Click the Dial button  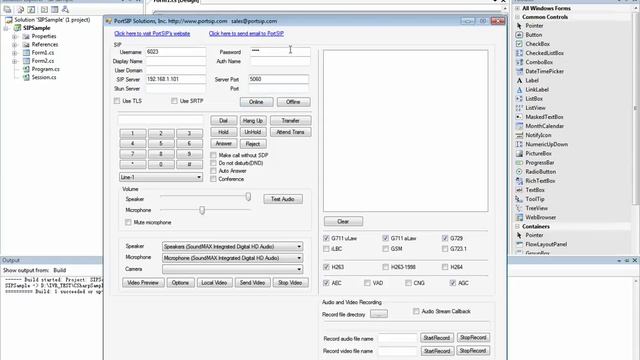click(x=223, y=121)
